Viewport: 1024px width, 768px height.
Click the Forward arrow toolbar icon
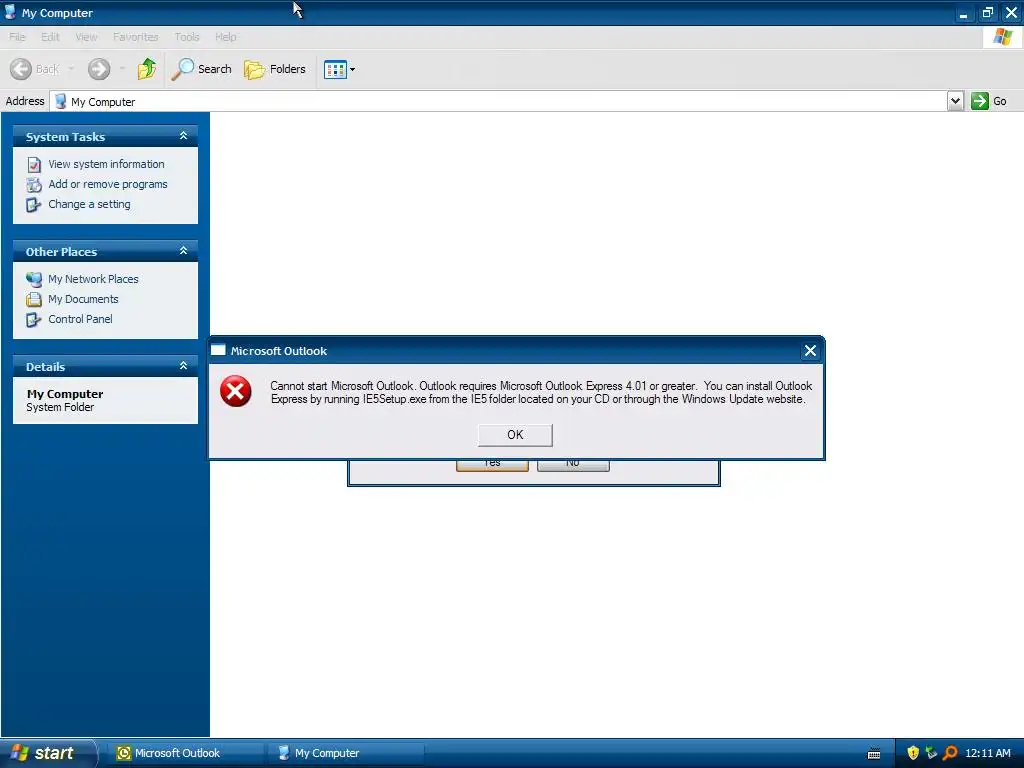[99, 69]
